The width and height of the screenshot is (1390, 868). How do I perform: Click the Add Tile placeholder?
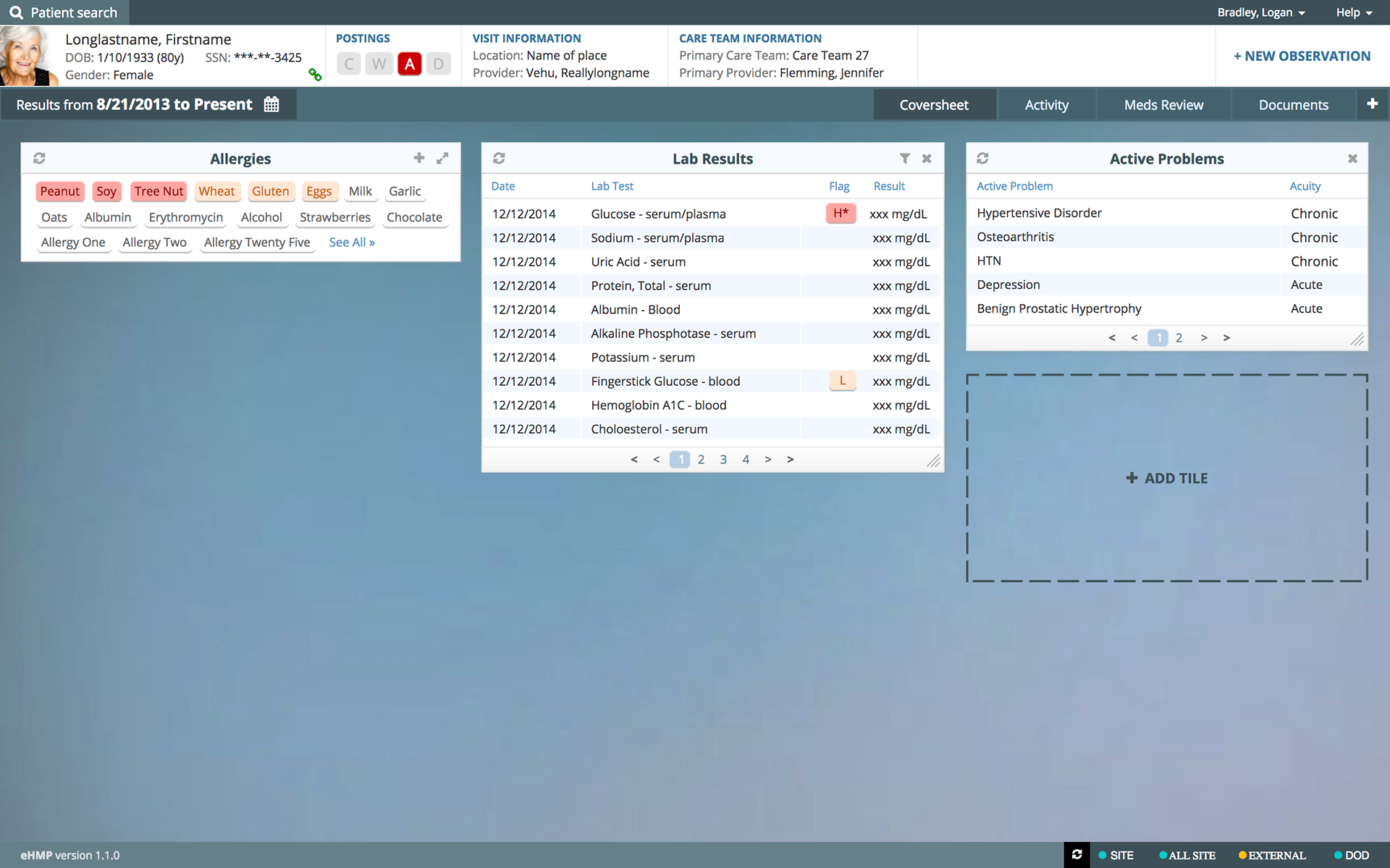[x=1167, y=478]
